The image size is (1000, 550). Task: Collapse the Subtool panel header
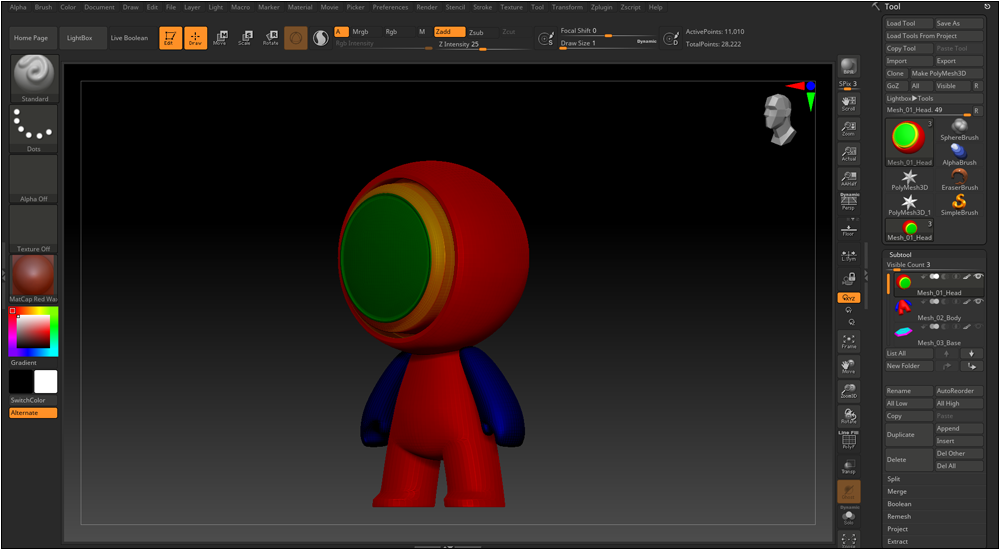(900, 254)
